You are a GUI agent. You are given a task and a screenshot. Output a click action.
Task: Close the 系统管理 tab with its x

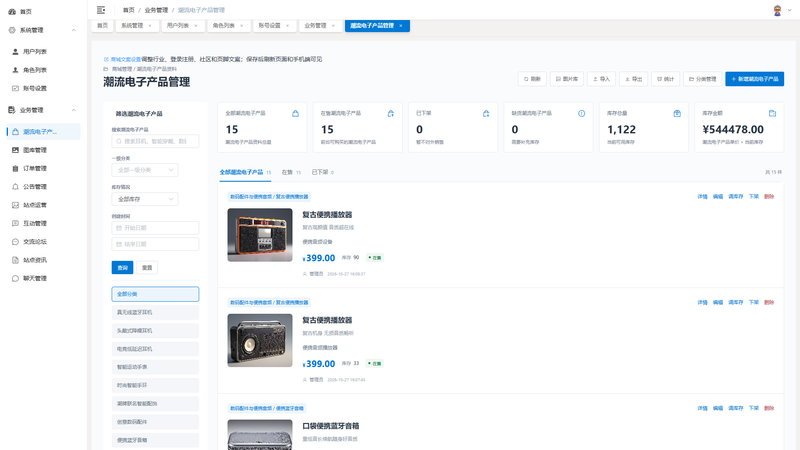coord(150,26)
